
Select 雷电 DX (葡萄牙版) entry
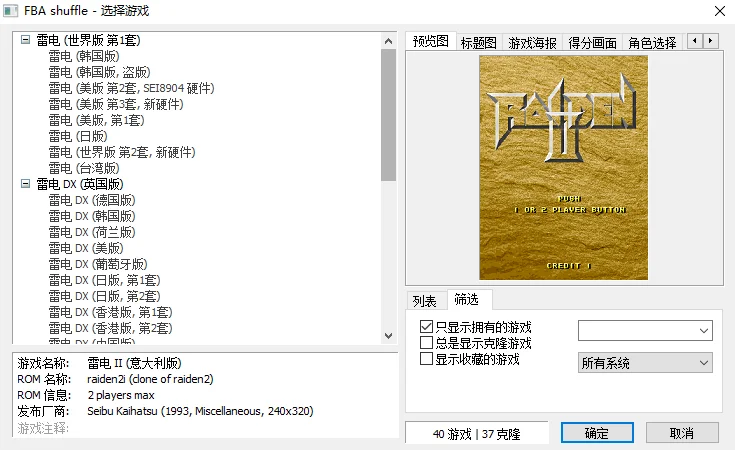[x=98, y=264]
